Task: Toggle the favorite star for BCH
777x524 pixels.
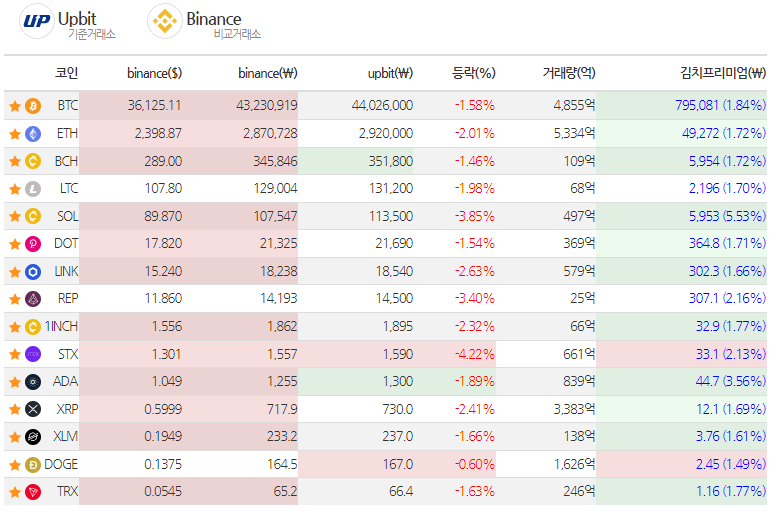Action: tap(15, 161)
